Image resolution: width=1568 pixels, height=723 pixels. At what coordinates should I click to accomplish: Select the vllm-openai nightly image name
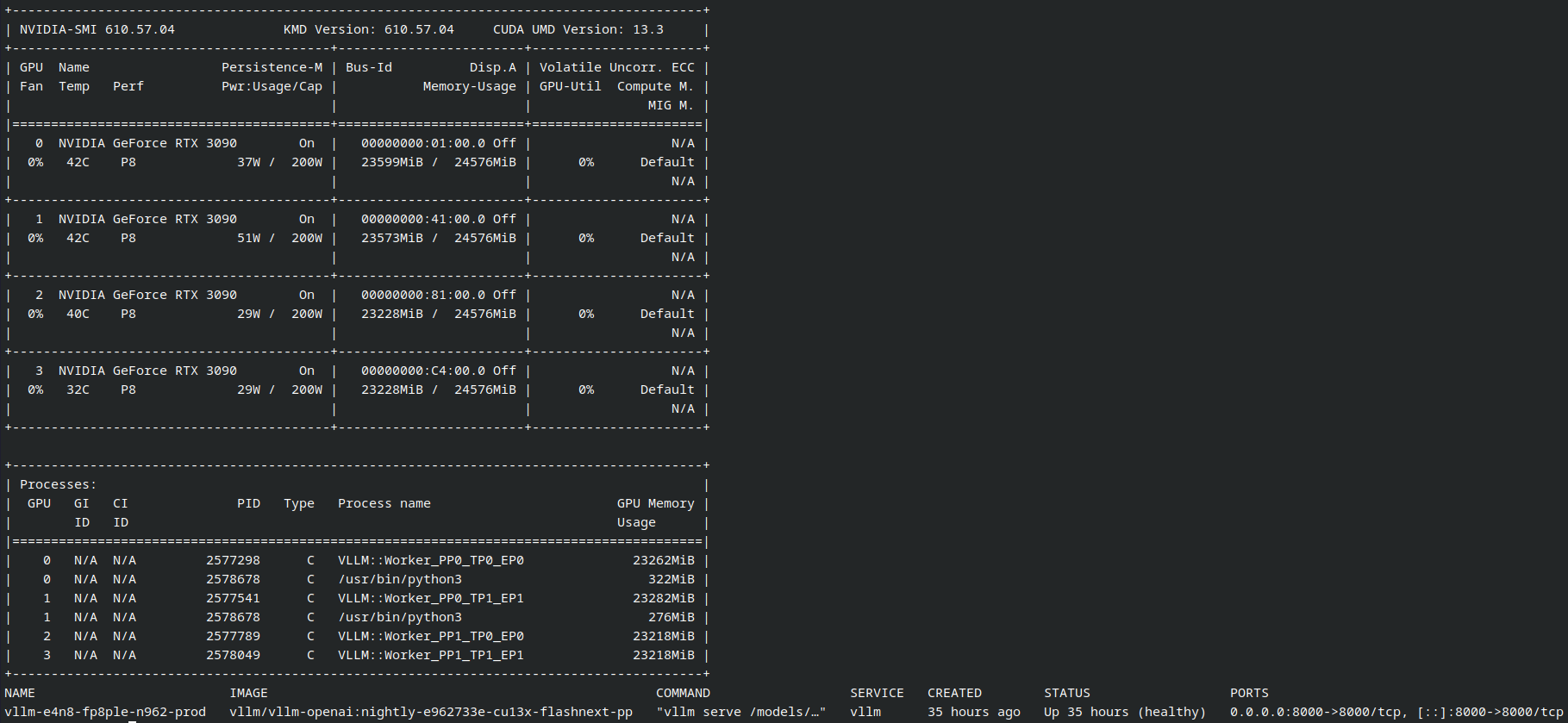(431, 712)
